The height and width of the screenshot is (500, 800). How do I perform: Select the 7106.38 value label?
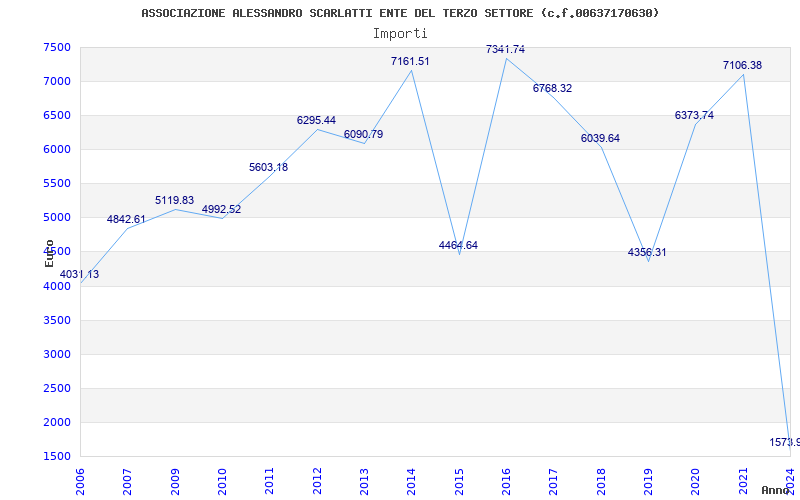(x=742, y=66)
